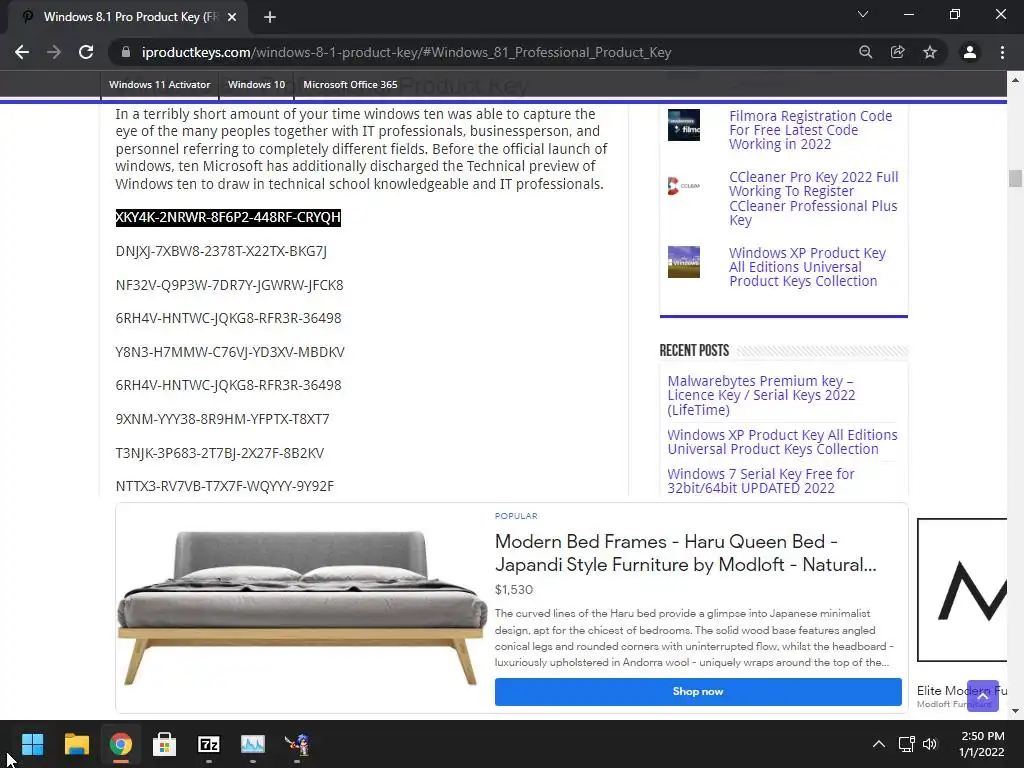This screenshot has width=1024, height=768.
Task: Click key NTTX3-RV7VB-T7X7F-WQYYY-9Y92F
Action: tap(225, 487)
